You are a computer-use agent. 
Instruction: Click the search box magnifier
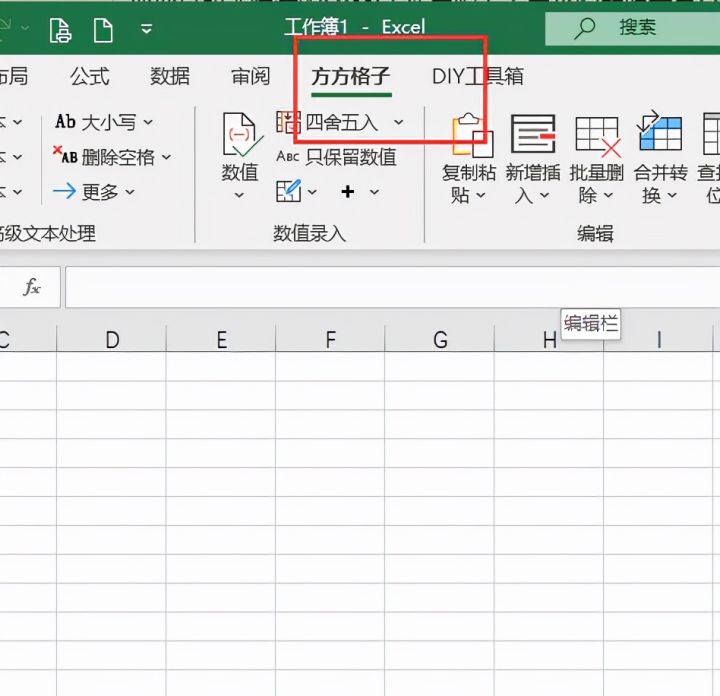[585, 29]
